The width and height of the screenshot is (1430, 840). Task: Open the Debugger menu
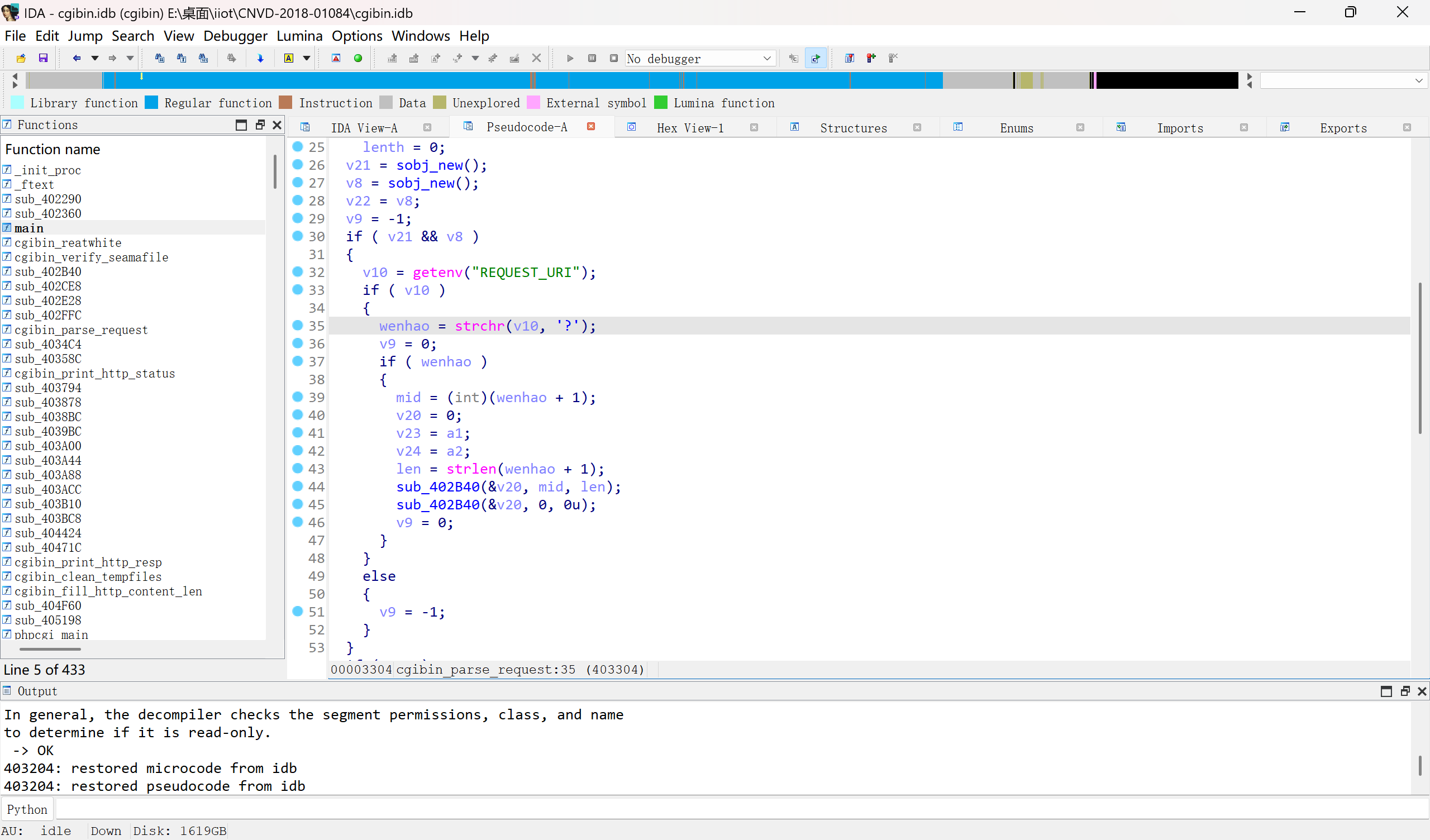(x=235, y=36)
